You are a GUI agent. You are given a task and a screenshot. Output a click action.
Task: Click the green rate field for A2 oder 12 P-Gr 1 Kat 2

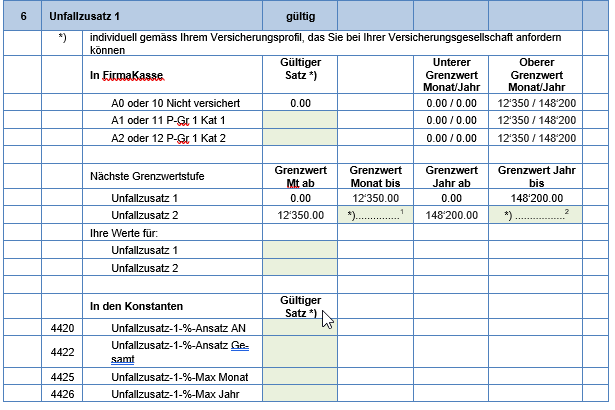tap(300, 136)
